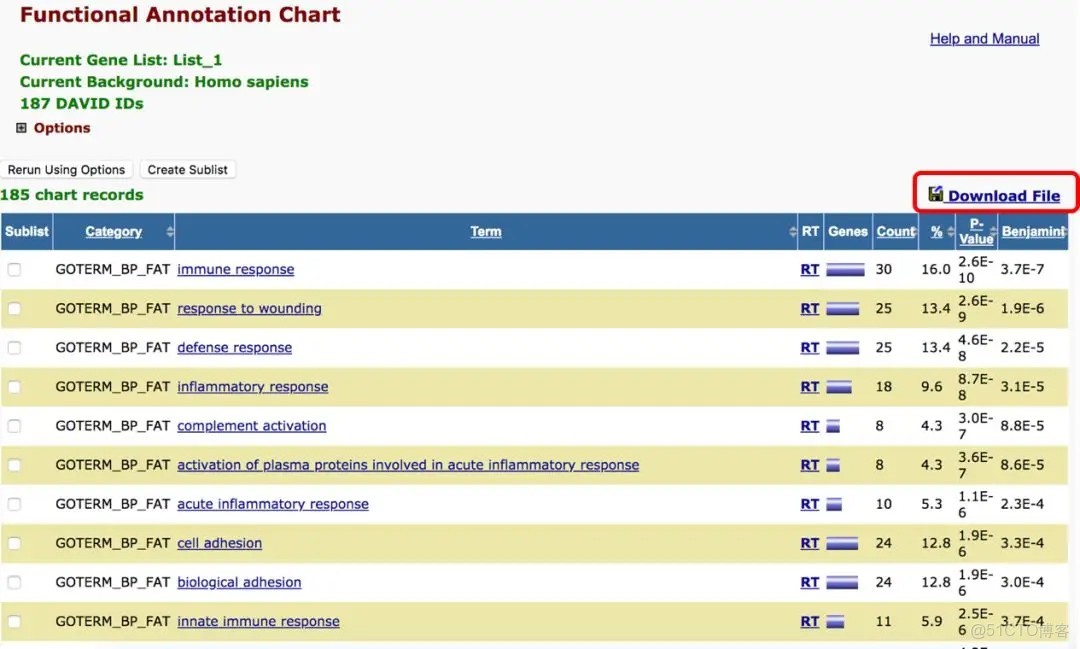Open gene bar for innate immune response
Screen dimensions: 1080x649
point(835,622)
